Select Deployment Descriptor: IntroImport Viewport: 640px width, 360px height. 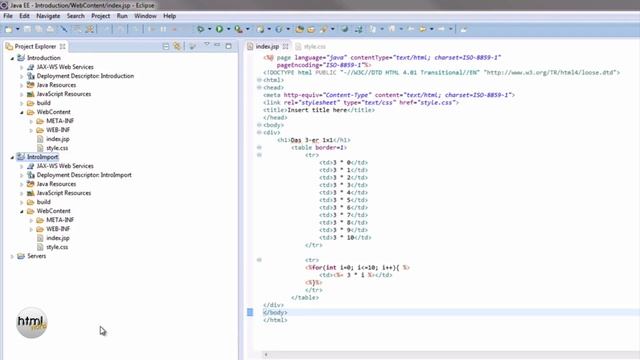[x=84, y=175]
